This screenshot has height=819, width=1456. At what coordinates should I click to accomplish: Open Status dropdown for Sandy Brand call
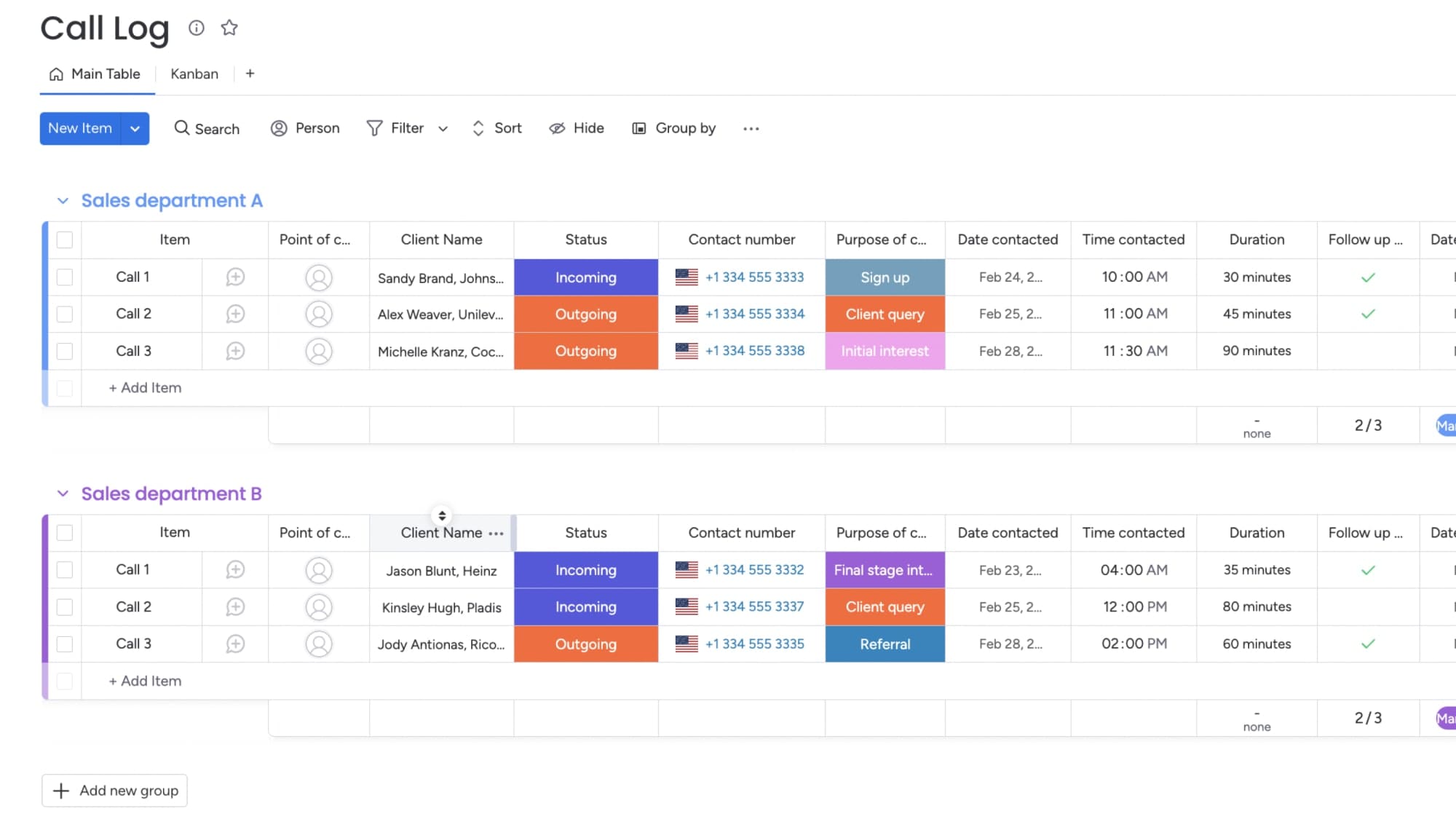click(586, 277)
